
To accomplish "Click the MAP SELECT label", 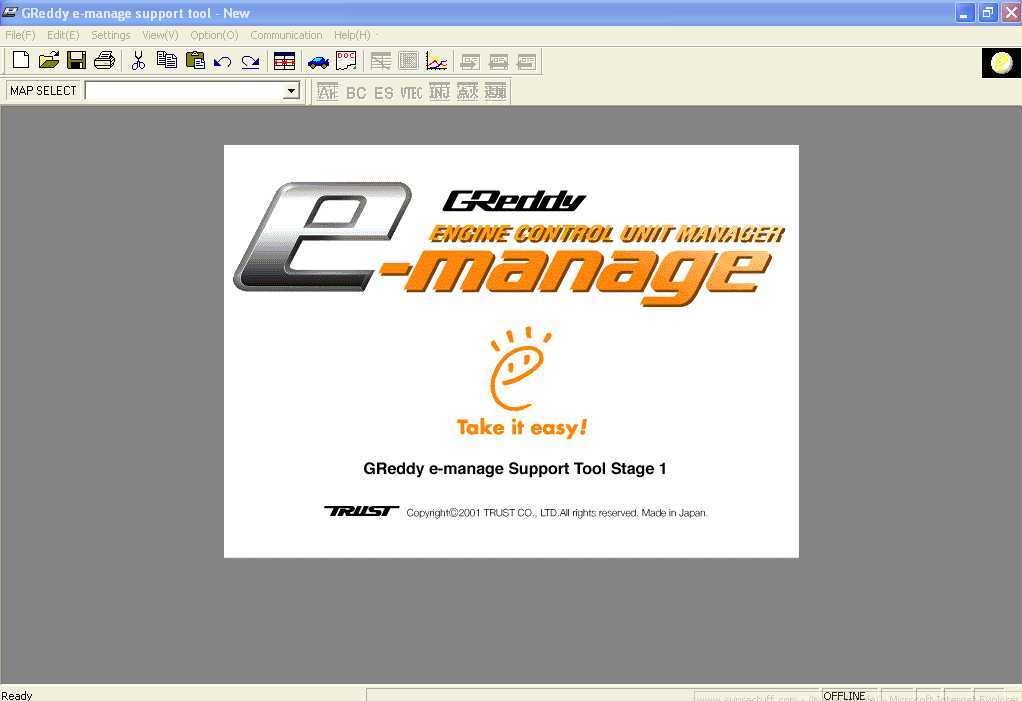I will pyautogui.click(x=43, y=91).
